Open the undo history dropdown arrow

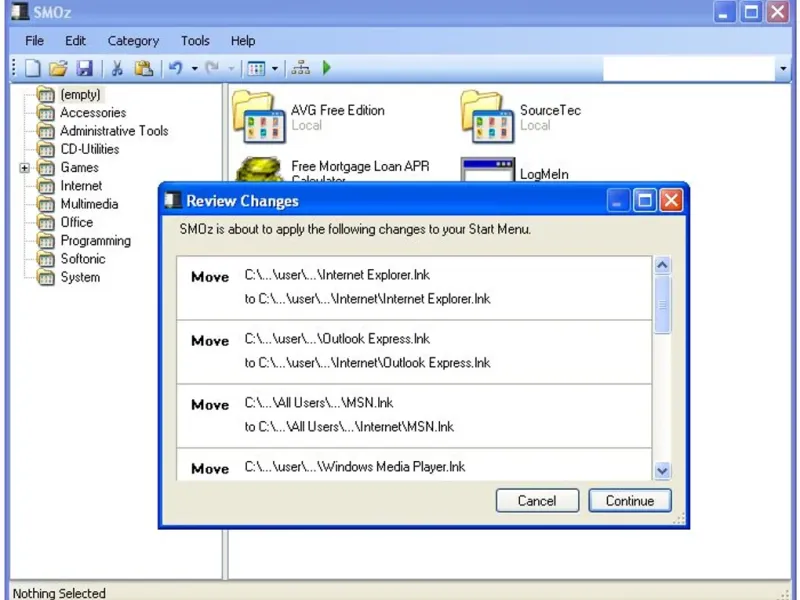194,68
